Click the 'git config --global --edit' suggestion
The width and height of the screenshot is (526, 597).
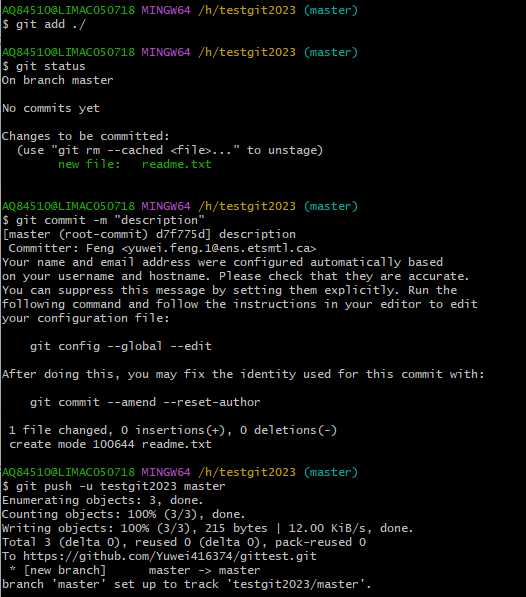pos(121,346)
